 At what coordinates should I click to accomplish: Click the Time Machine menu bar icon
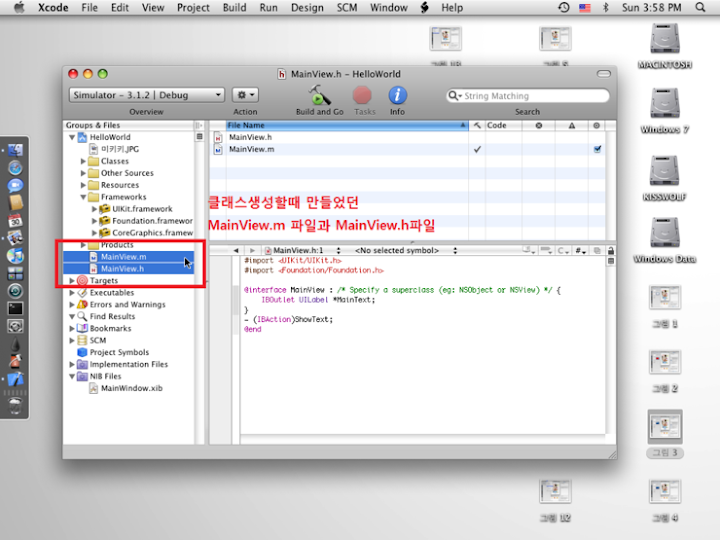point(564,7)
